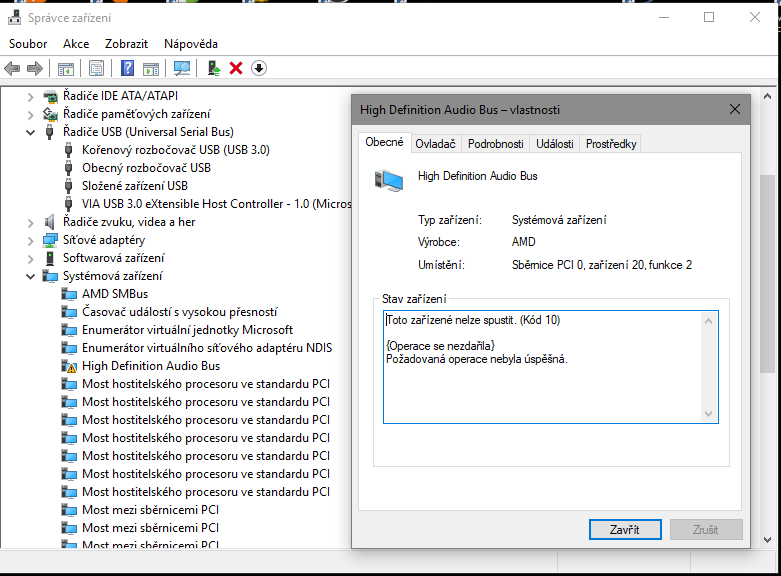Select Časovač událostí s vysokou přesností

[179, 312]
